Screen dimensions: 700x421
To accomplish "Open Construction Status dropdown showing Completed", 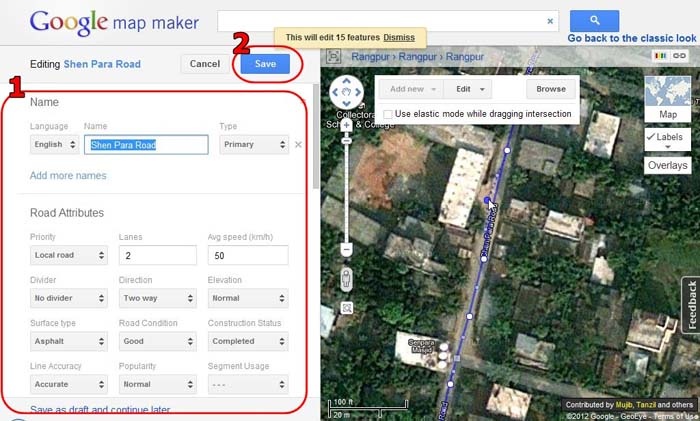I will click(x=248, y=342).
